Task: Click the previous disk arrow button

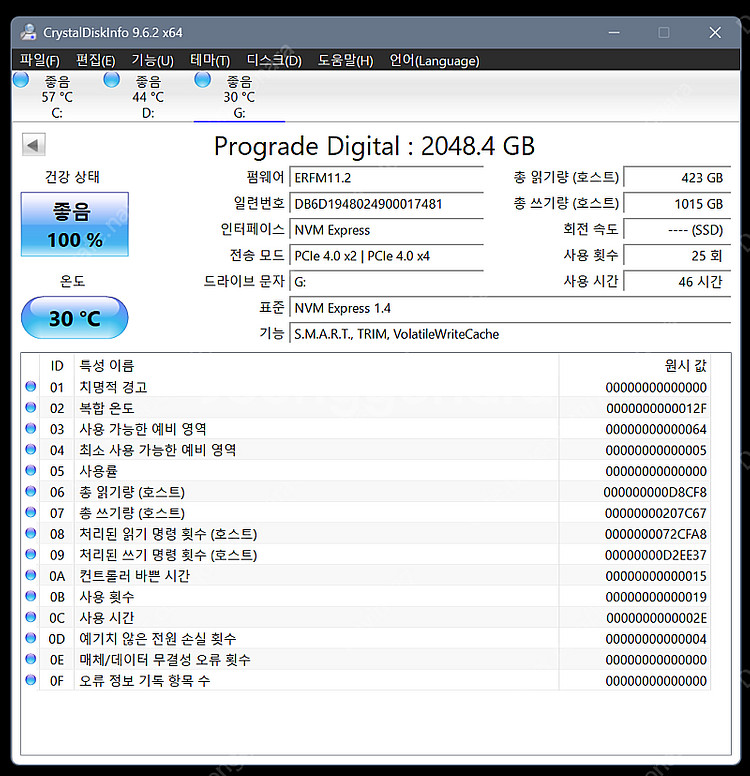Action: (x=34, y=145)
